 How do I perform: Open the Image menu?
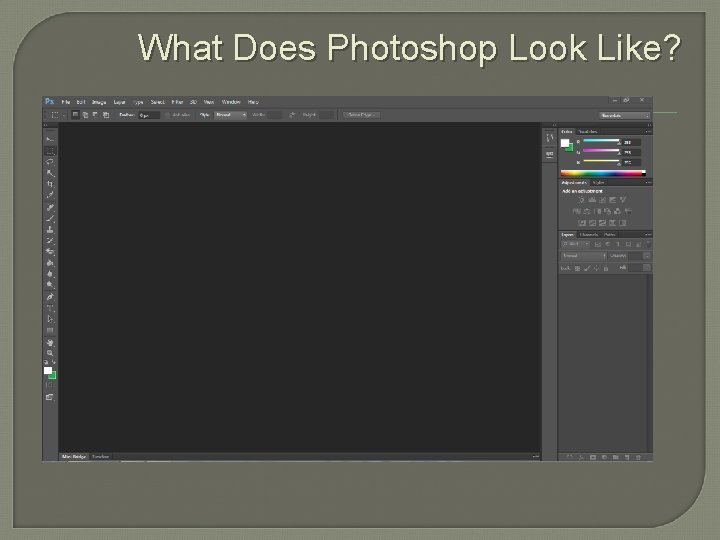pos(99,102)
